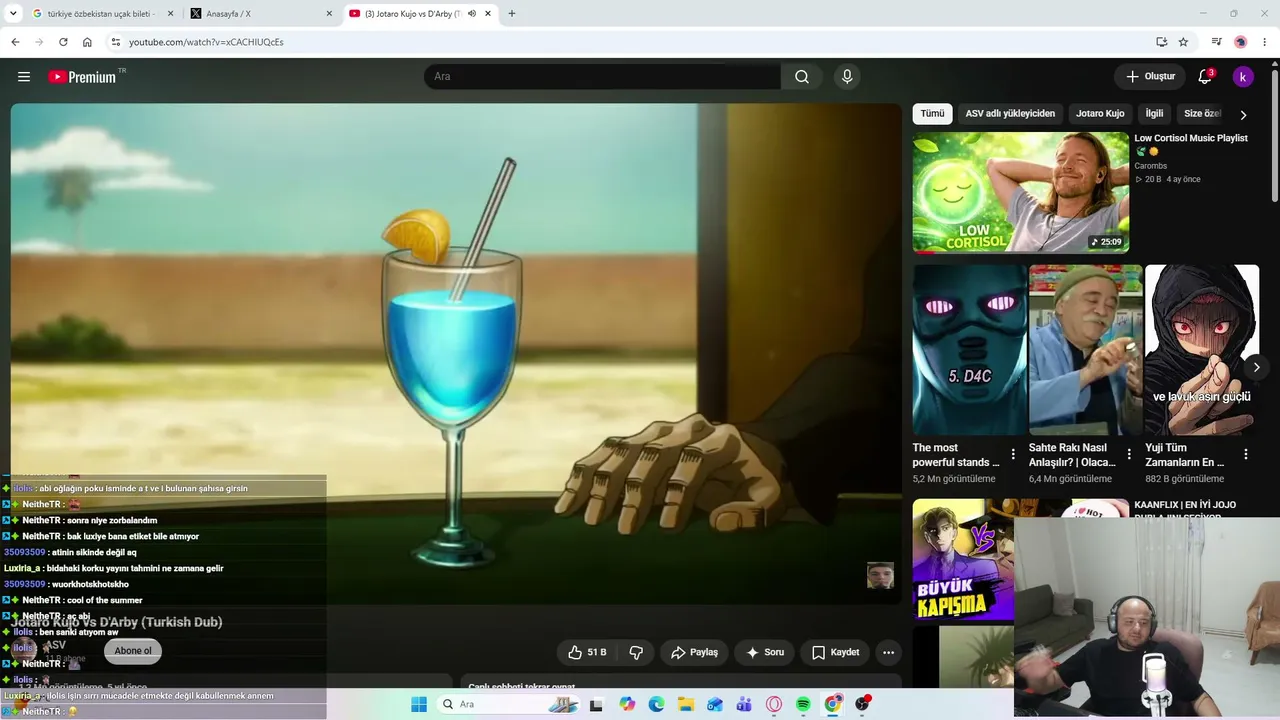Screen dimensions: 1280x720
Task: Open options for the Yuji Tüm Zamanların short
Action: (x=1246, y=455)
